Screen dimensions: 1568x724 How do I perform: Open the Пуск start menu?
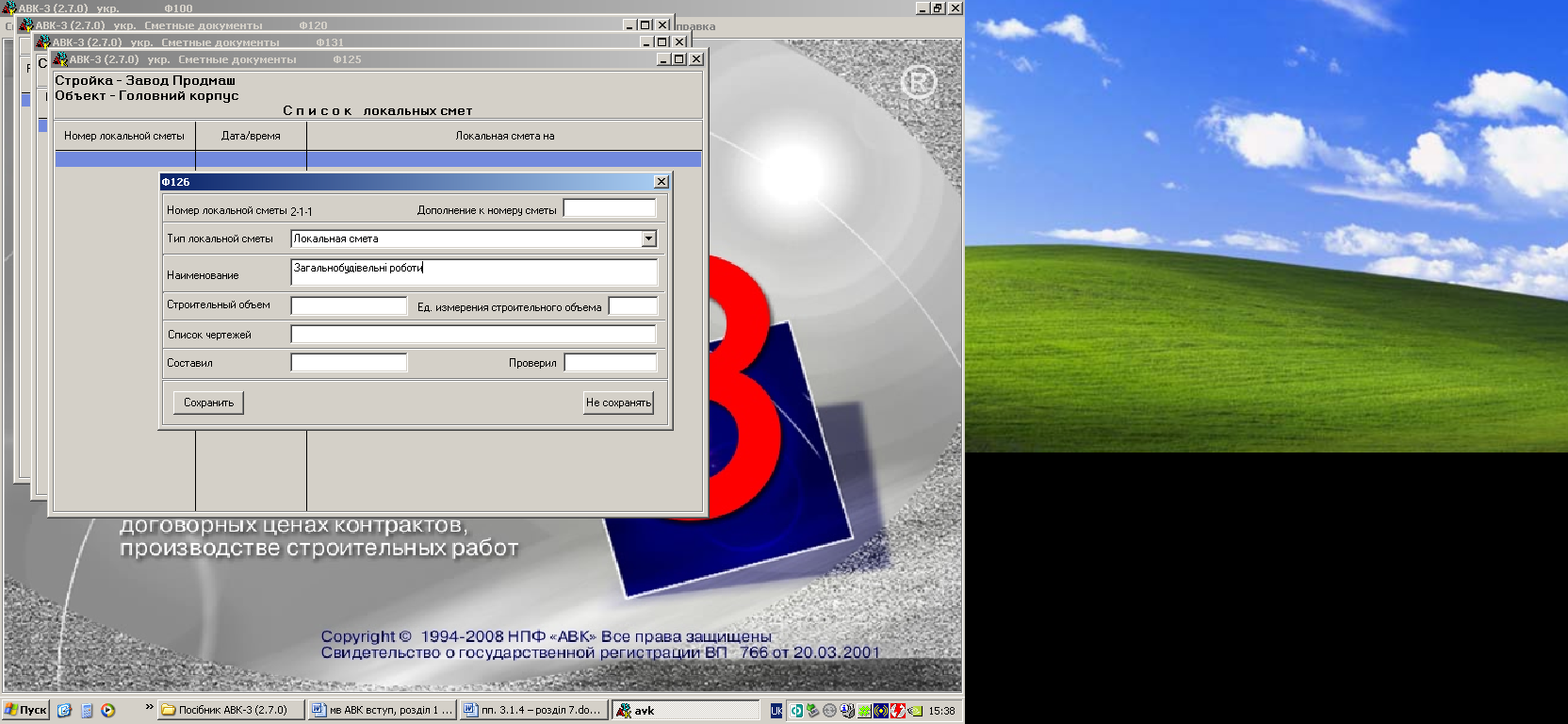click(25, 710)
